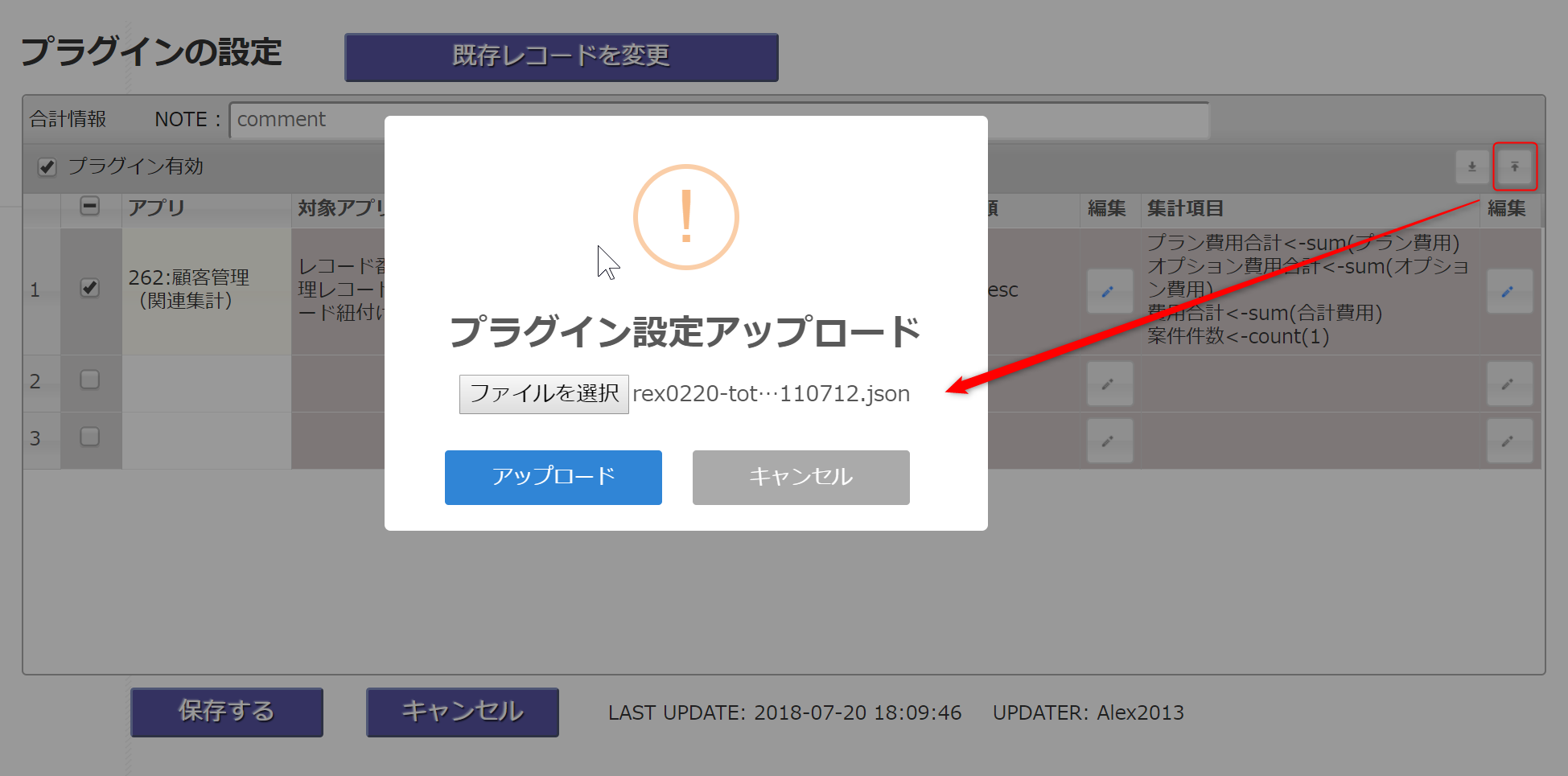Edit row 1 aggregate items pencil icon

(x=1509, y=291)
